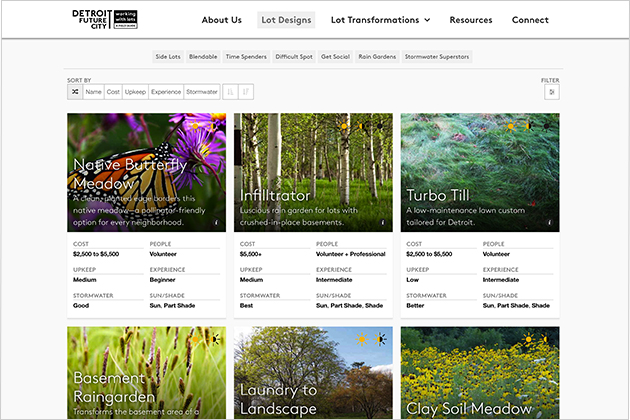
Task: Go to the Connect page
Action: (530, 20)
